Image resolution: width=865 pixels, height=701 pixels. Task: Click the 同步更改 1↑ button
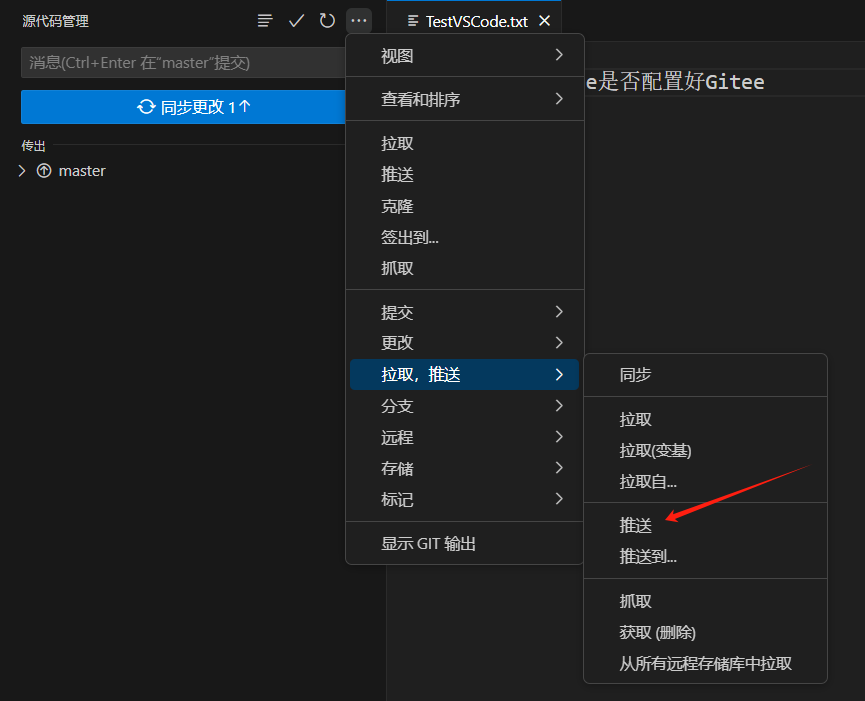tap(182, 107)
